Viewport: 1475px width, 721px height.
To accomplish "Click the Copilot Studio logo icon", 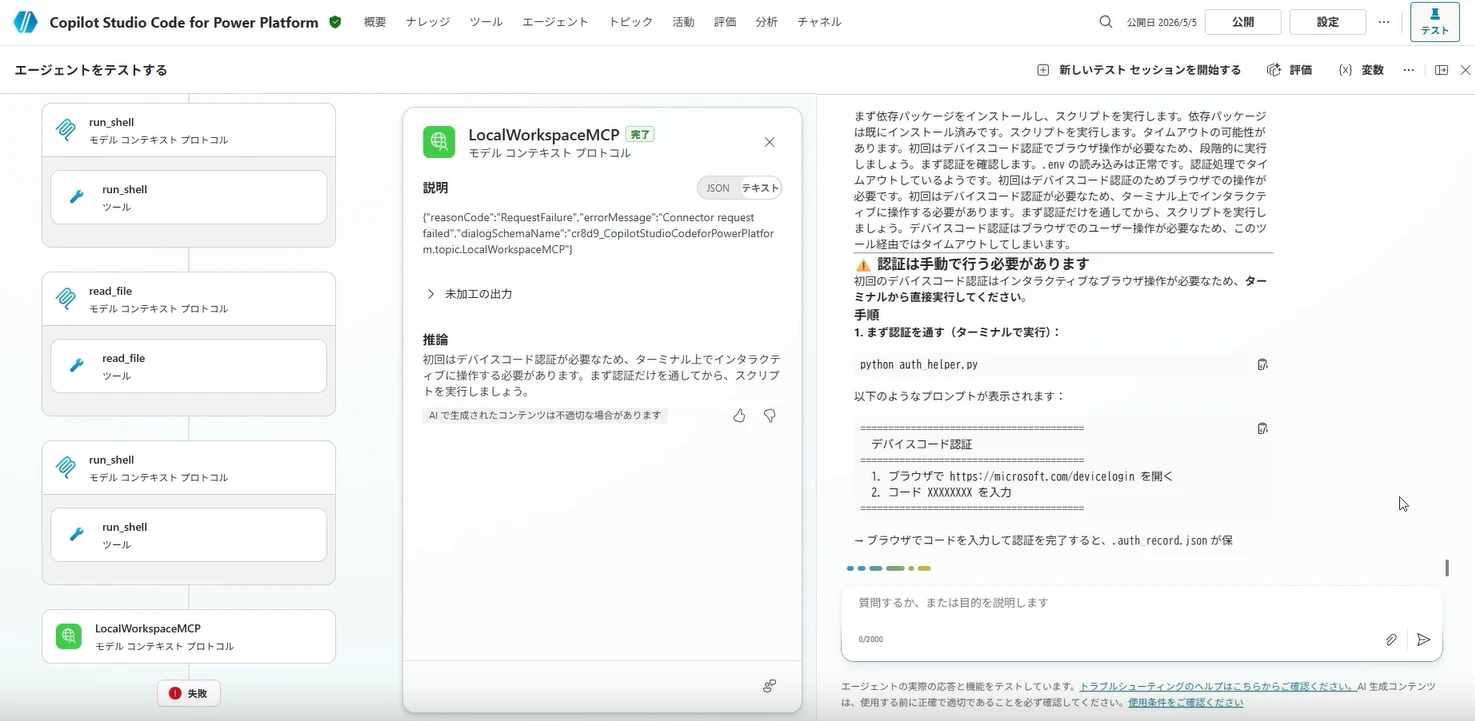I will tap(25, 22).
